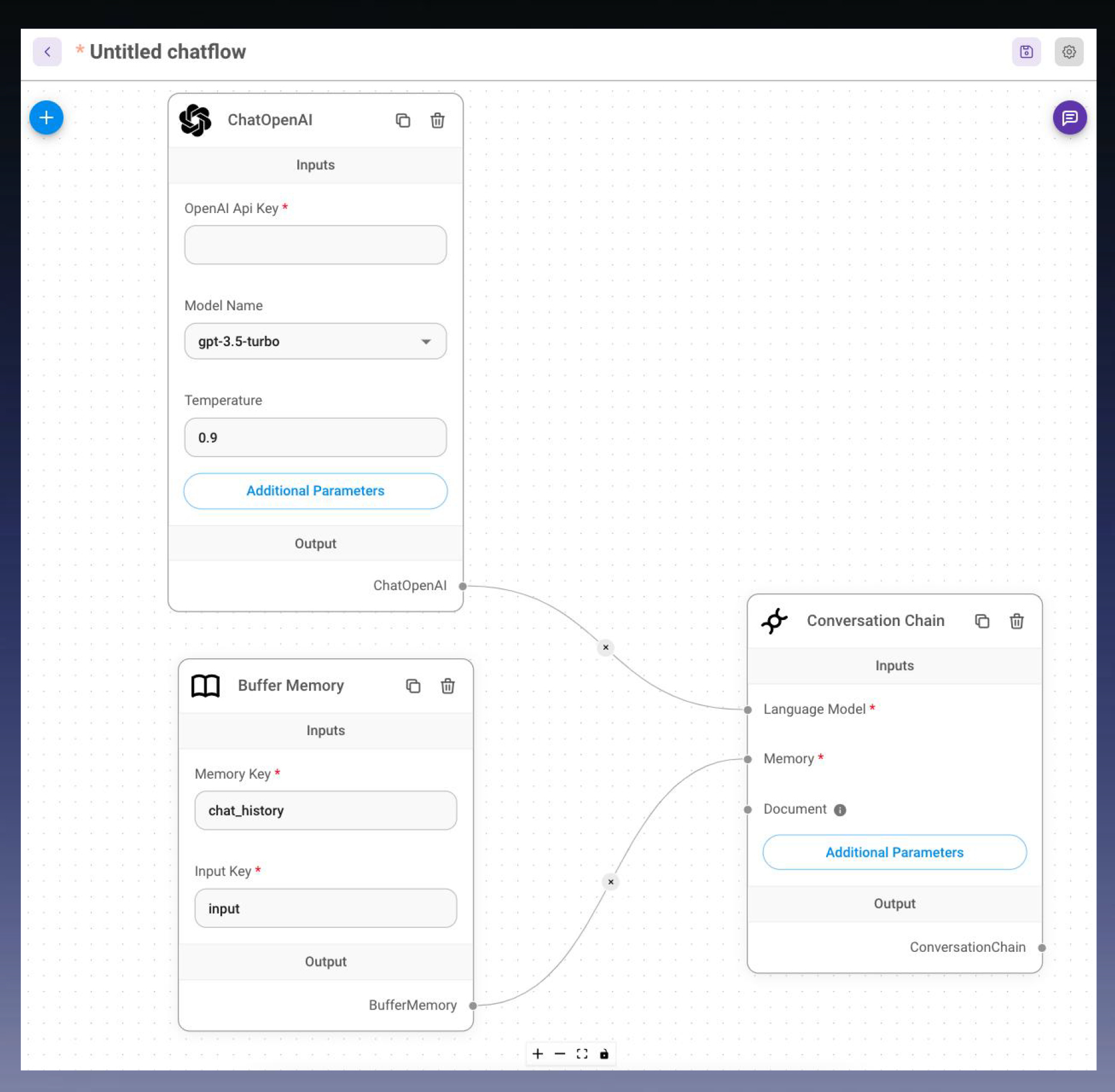Delete the Buffer Memory node
This screenshot has height=1092, width=1115.
tap(448, 686)
